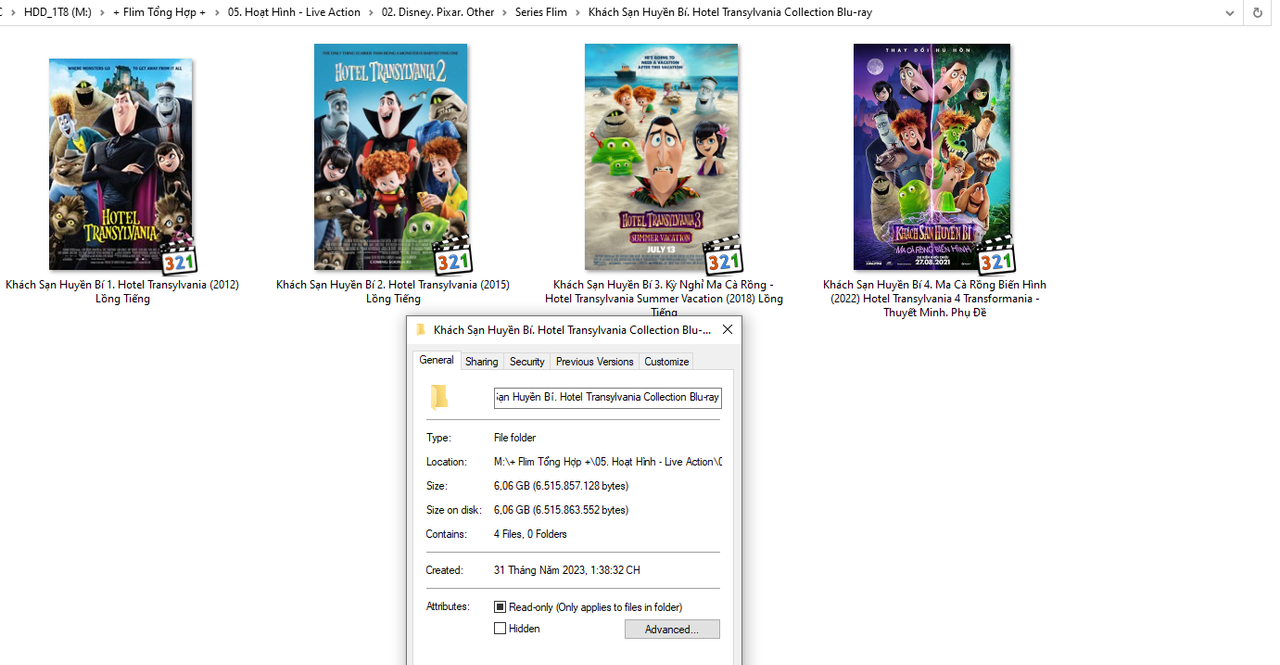This screenshot has height=665, width=1280.
Task: Click the Size on disk value 6.515.863.552 bytes
Action: coord(561,510)
